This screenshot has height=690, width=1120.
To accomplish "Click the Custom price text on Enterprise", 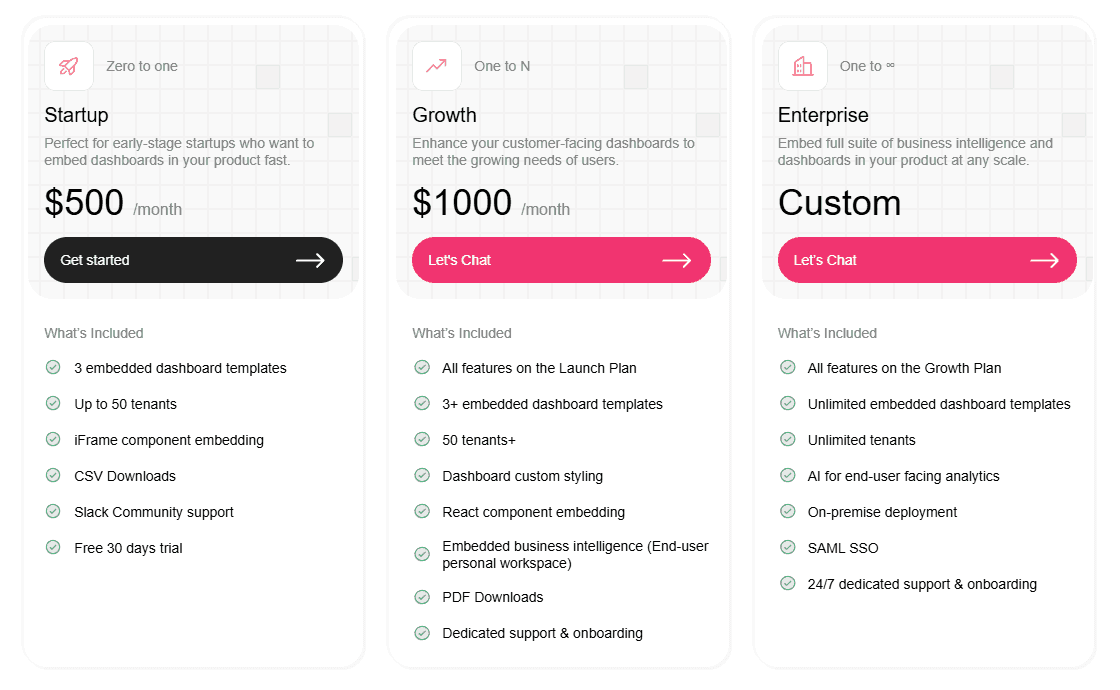I will pos(839,202).
